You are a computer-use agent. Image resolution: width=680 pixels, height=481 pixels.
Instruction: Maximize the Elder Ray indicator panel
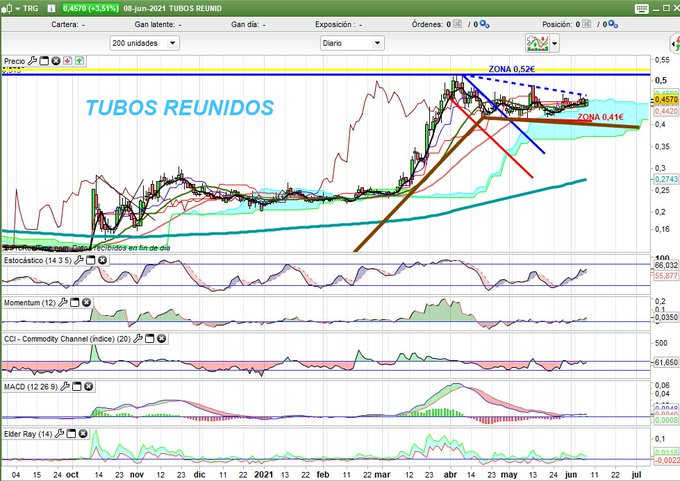71,434
